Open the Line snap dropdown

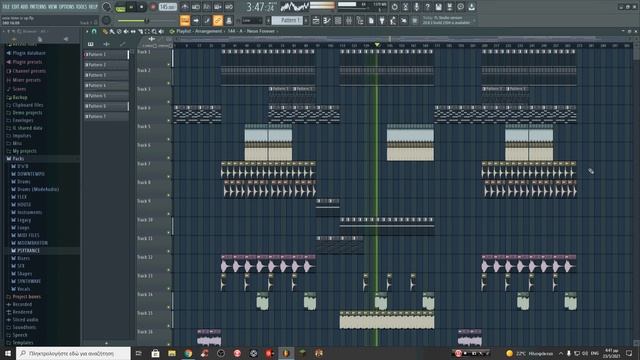(252, 20)
